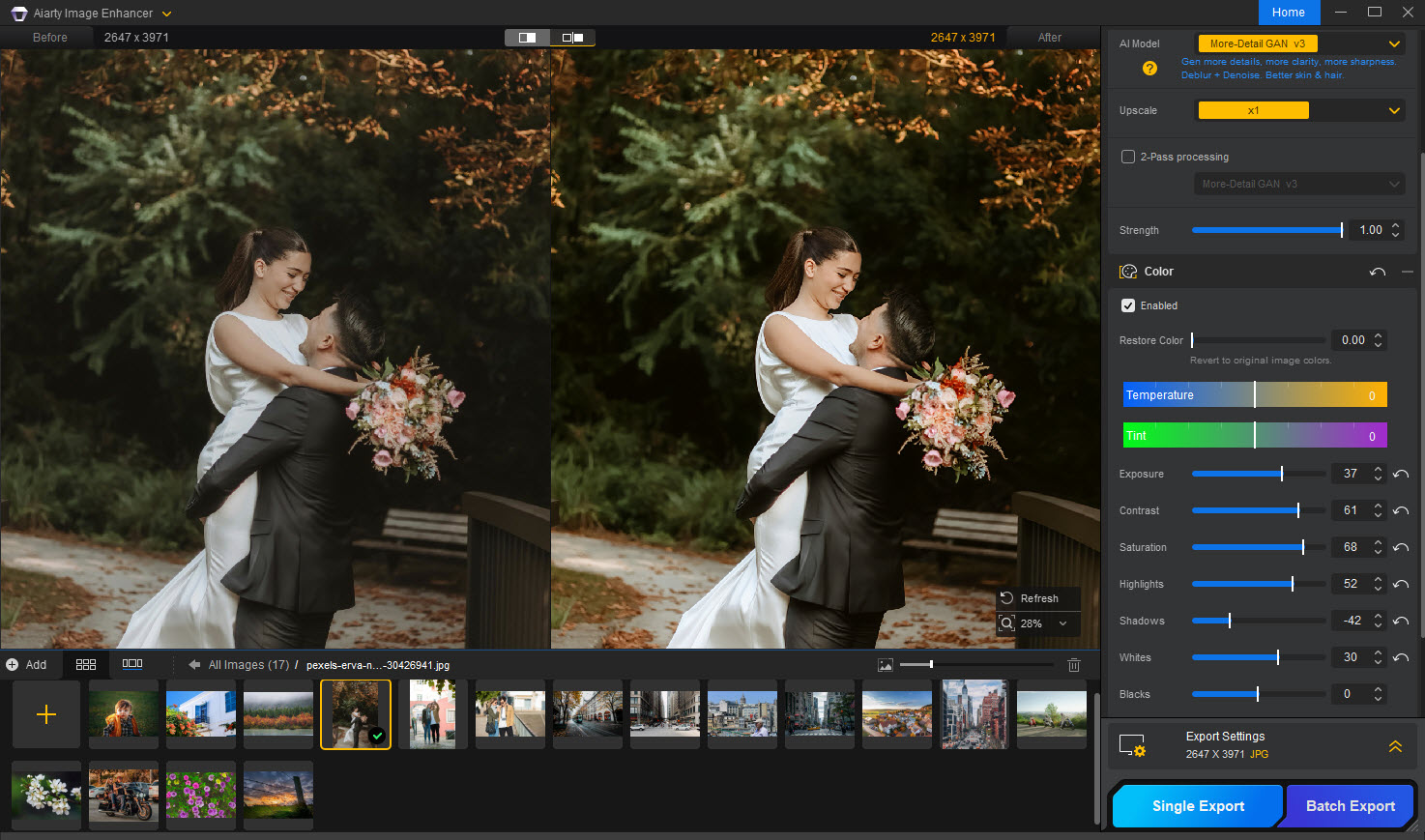Click the Single Export button

click(1198, 806)
